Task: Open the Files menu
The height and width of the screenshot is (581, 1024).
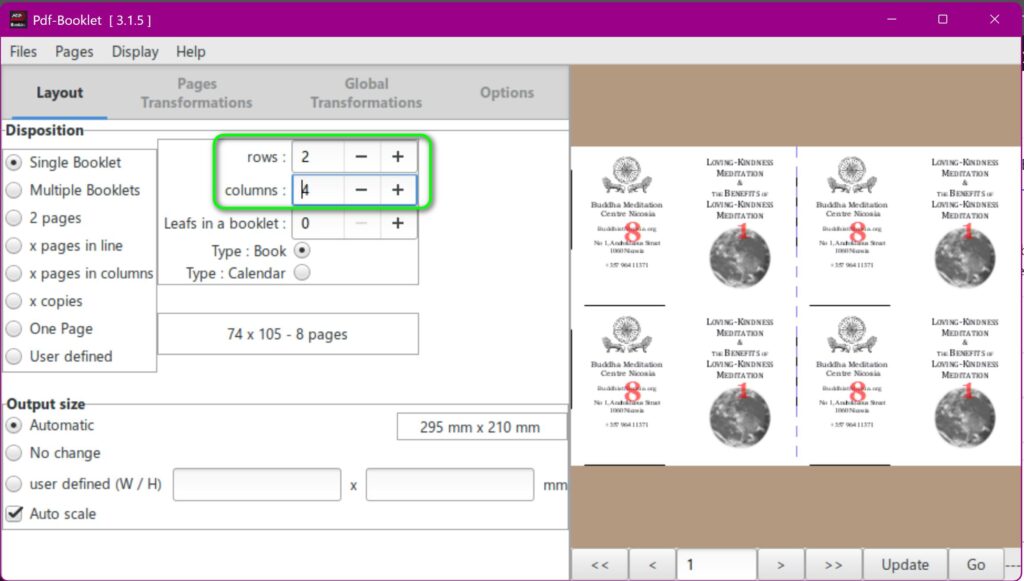Action: [23, 52]
